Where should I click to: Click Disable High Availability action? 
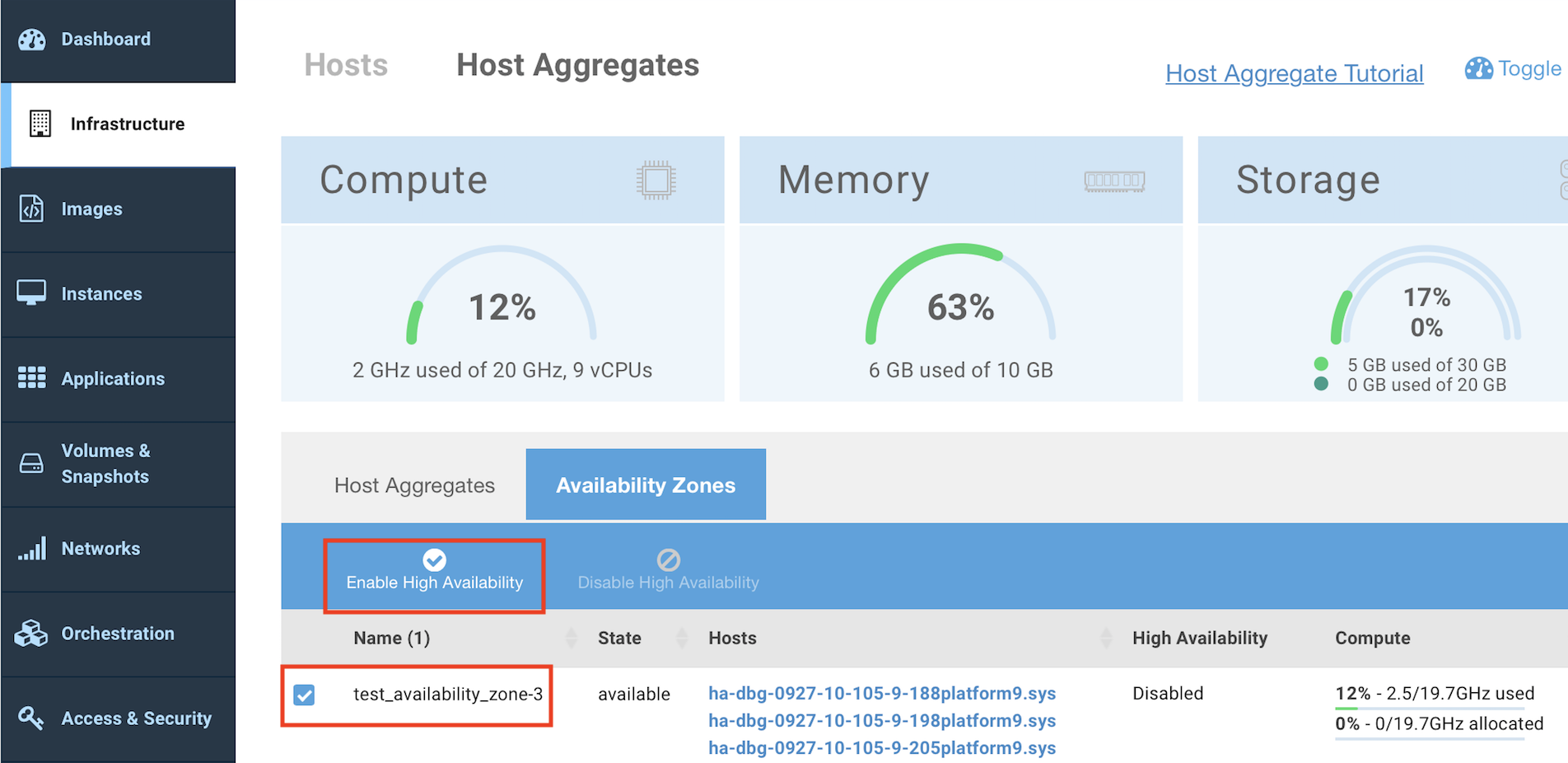pos(668,570)
